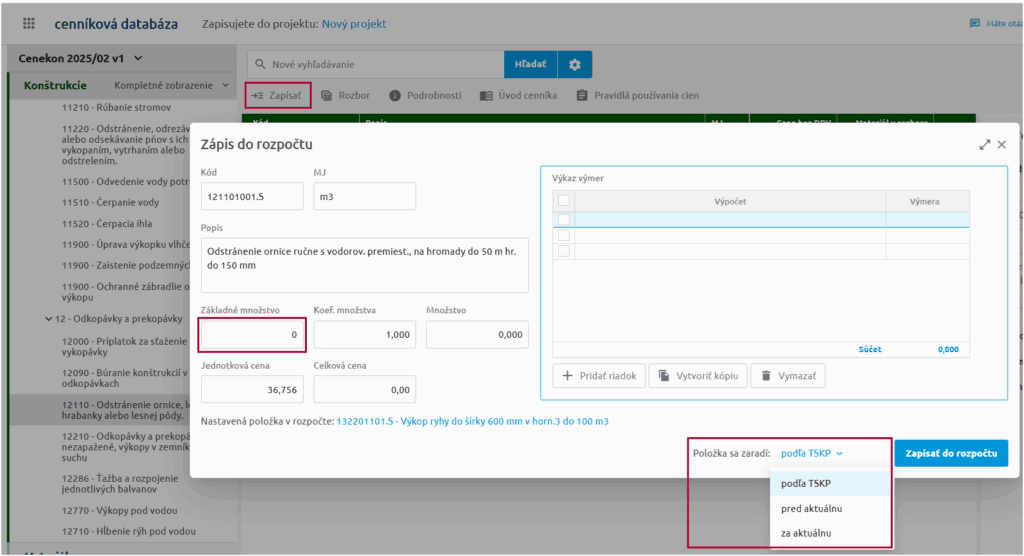Image resolution: width=1024 pixels, height=556 pixels.
Task: Click the search settings gear icon
Action: pos(574,65)
